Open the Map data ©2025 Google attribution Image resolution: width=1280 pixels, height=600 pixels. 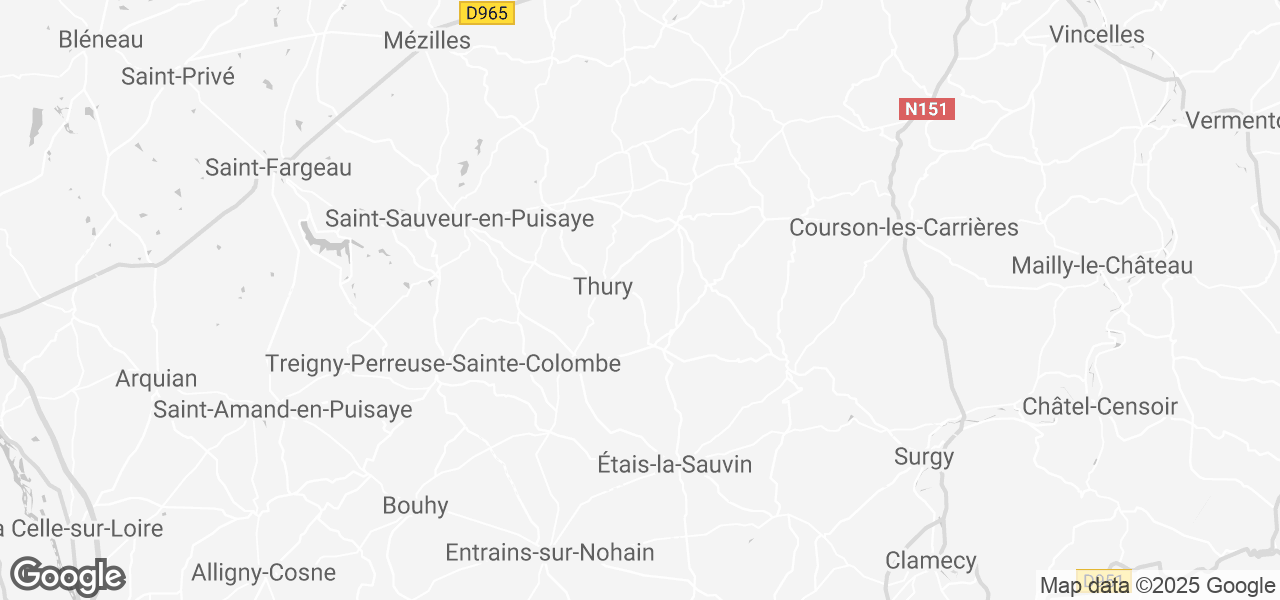click(1157, 586)
